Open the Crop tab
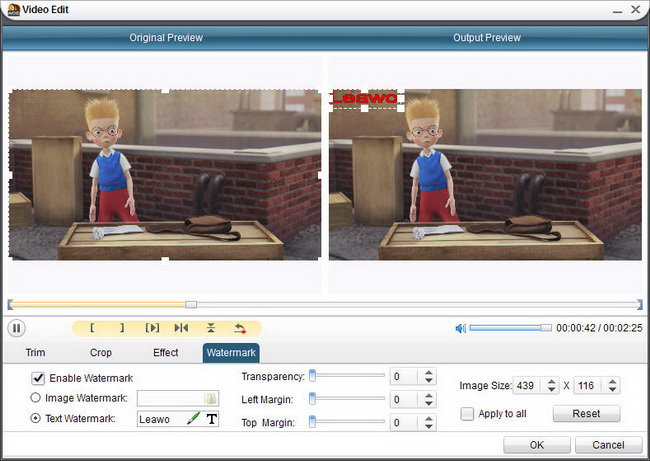This screenshot has width=650, height=461. pos(101,353)
